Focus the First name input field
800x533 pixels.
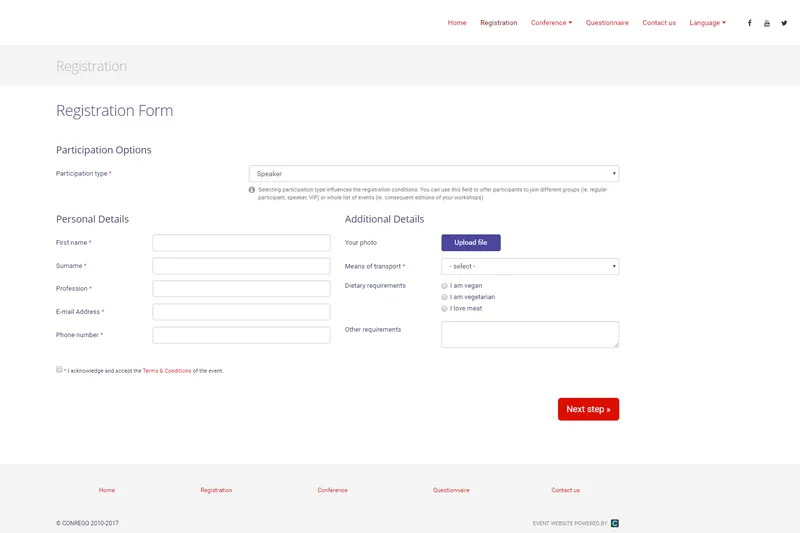[241, 243]
